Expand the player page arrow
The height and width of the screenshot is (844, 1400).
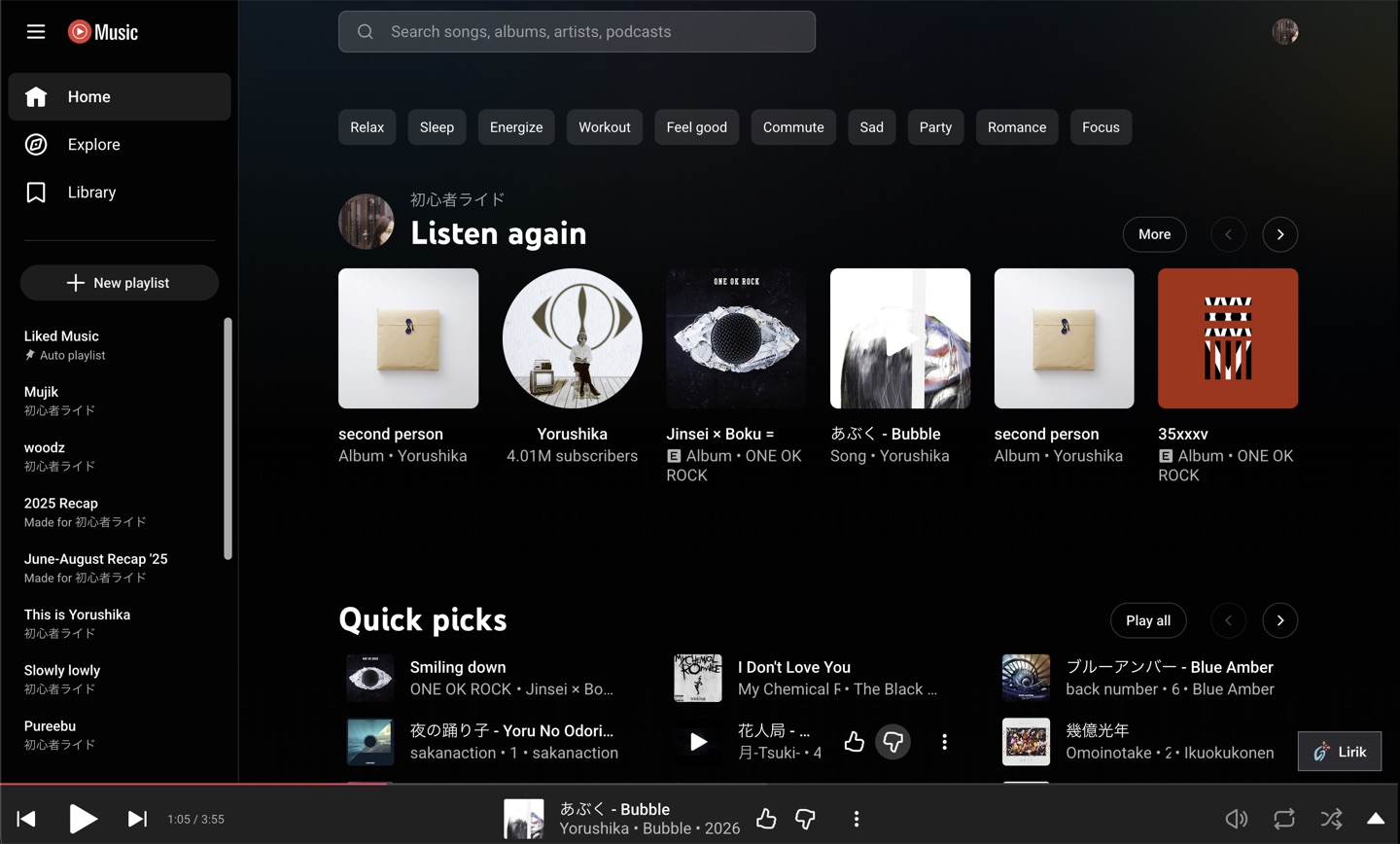(x=1376, y=819)
